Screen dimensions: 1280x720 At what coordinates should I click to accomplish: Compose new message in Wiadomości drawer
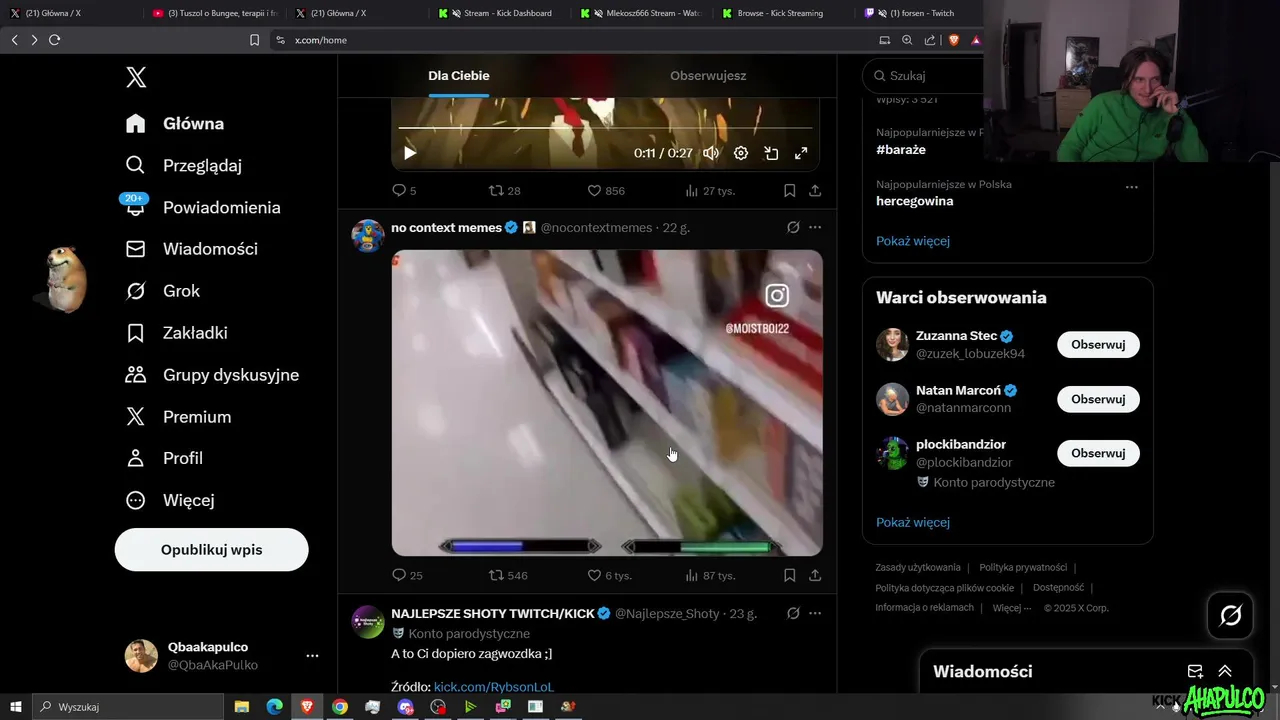(1195, 671)
